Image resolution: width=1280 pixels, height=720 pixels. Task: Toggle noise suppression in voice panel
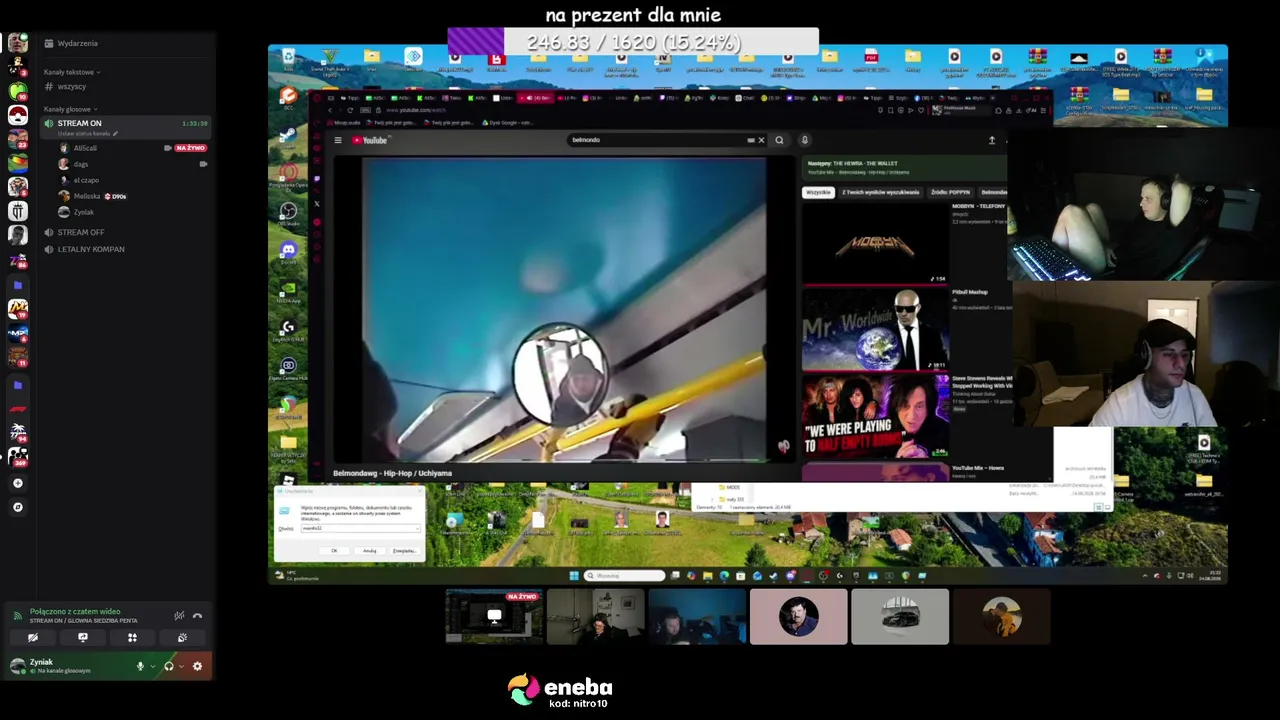click(179, 616)
